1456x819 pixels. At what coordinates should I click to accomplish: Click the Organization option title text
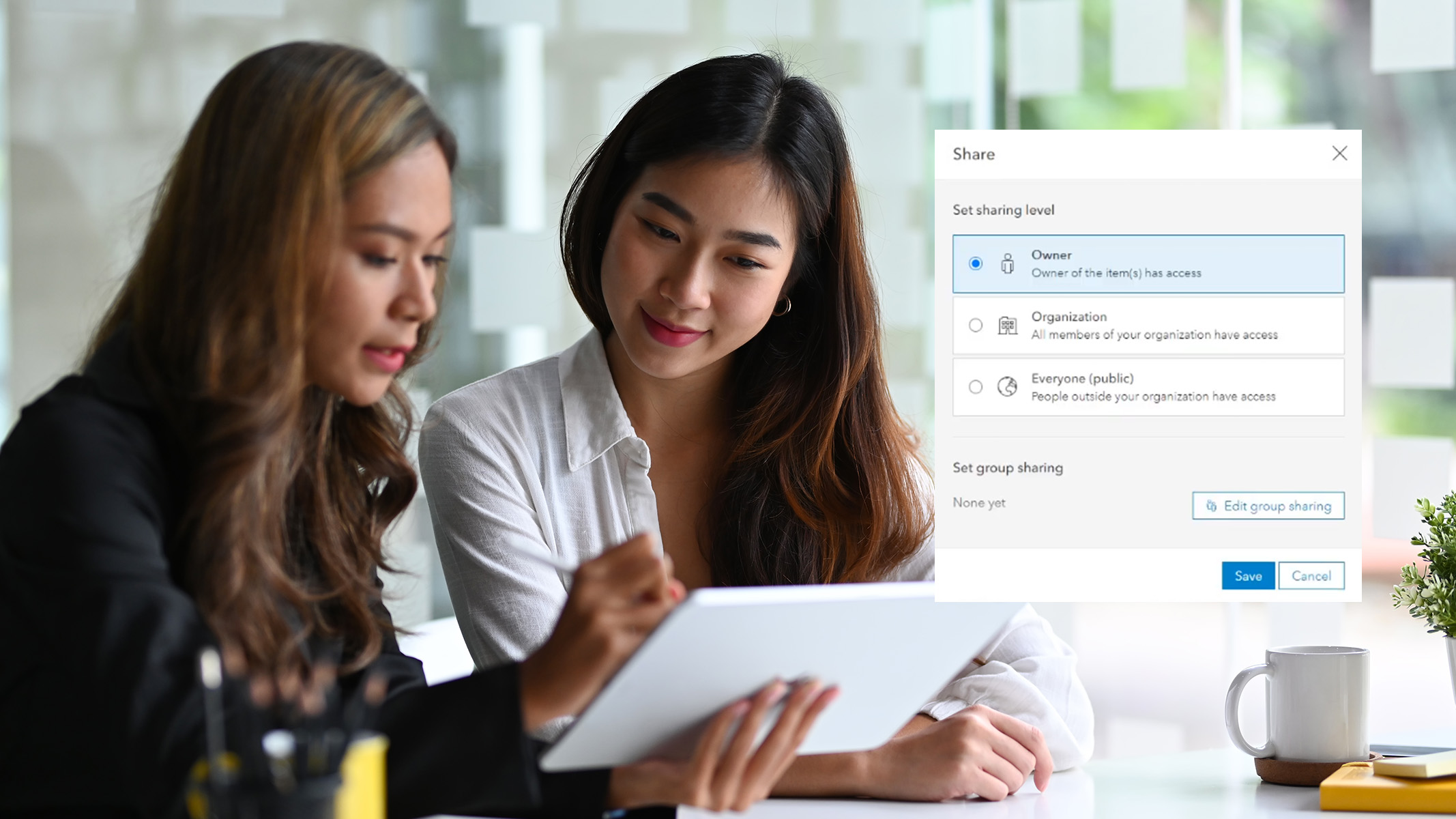(1068, 317)
